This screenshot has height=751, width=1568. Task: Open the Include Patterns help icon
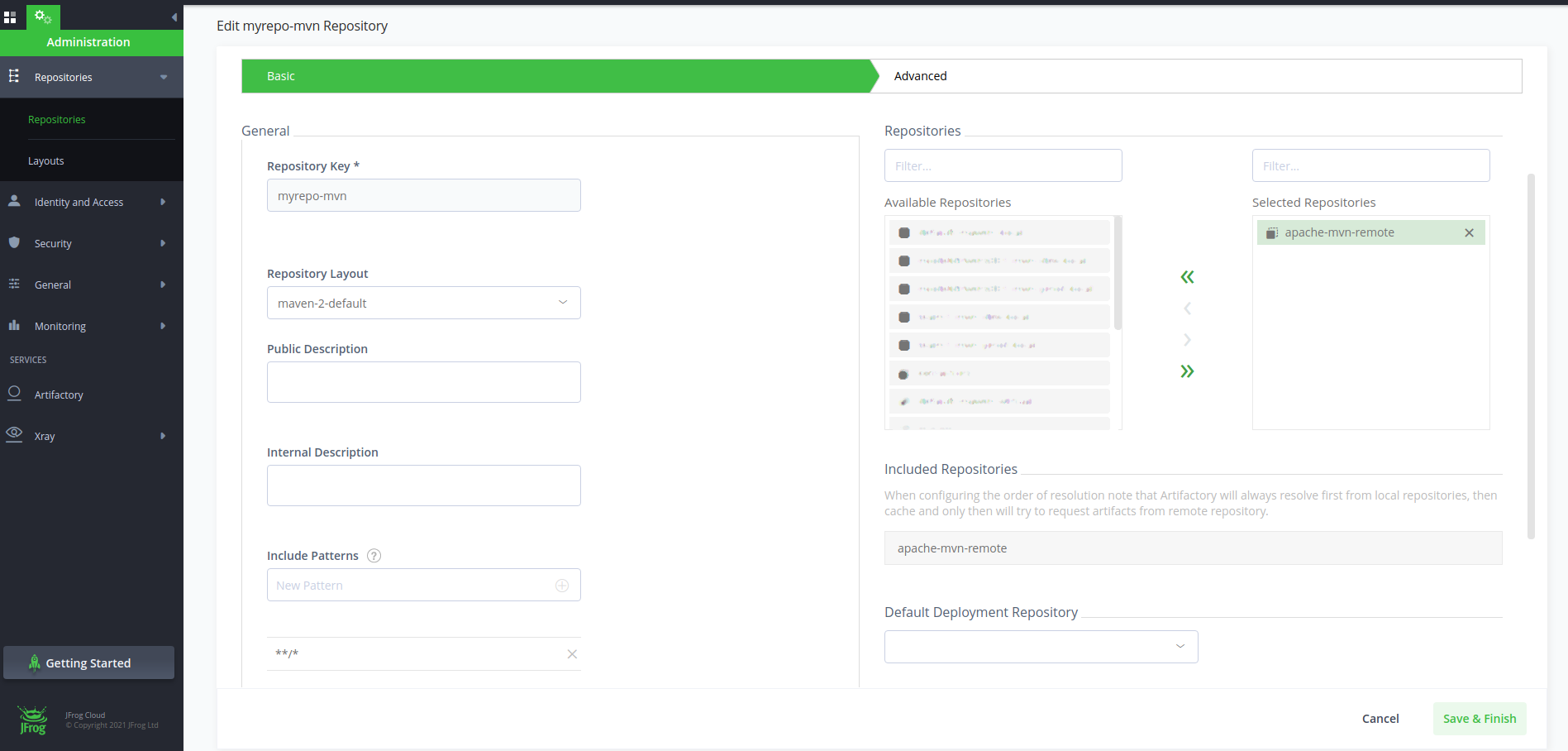[374, 556]
